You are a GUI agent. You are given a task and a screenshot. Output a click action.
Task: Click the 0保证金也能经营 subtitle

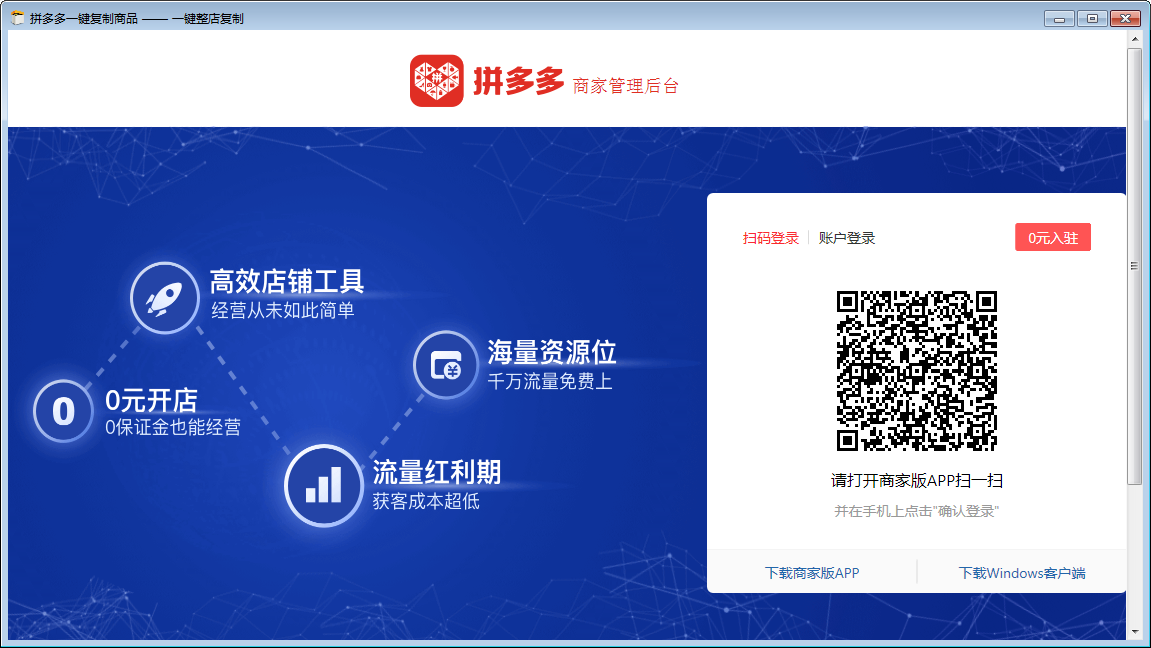tap(173, 427)
